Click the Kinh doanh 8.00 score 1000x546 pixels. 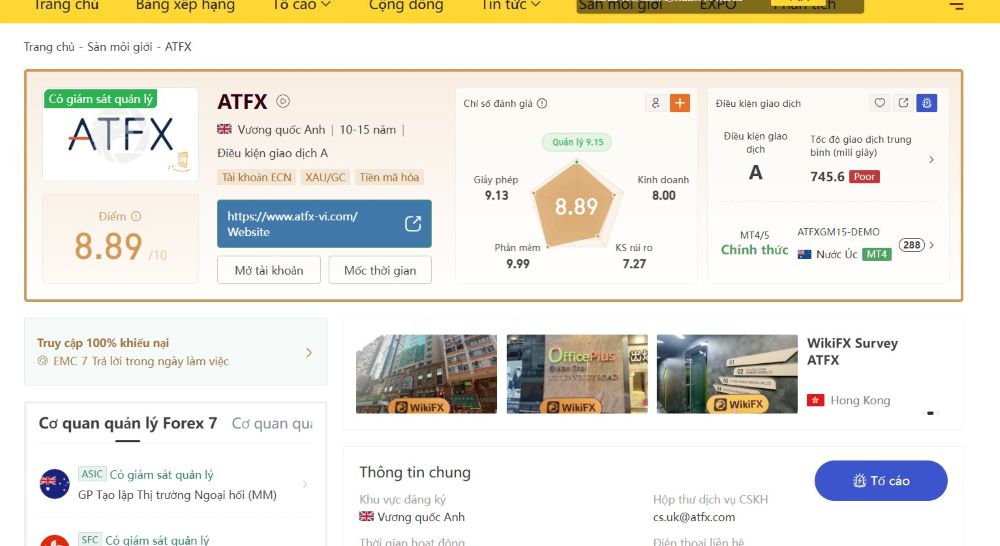coord(663,188)
